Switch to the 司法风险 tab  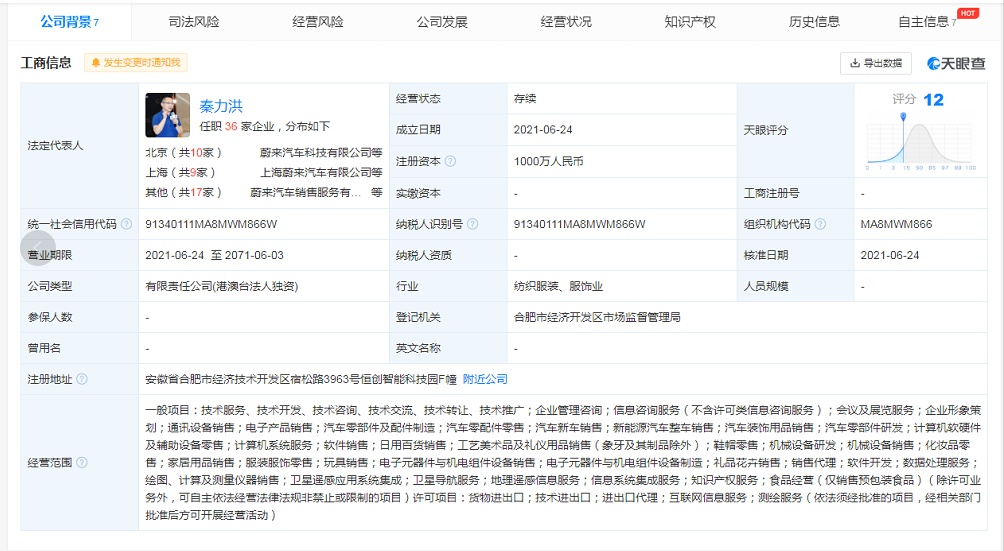click(193, 21)
